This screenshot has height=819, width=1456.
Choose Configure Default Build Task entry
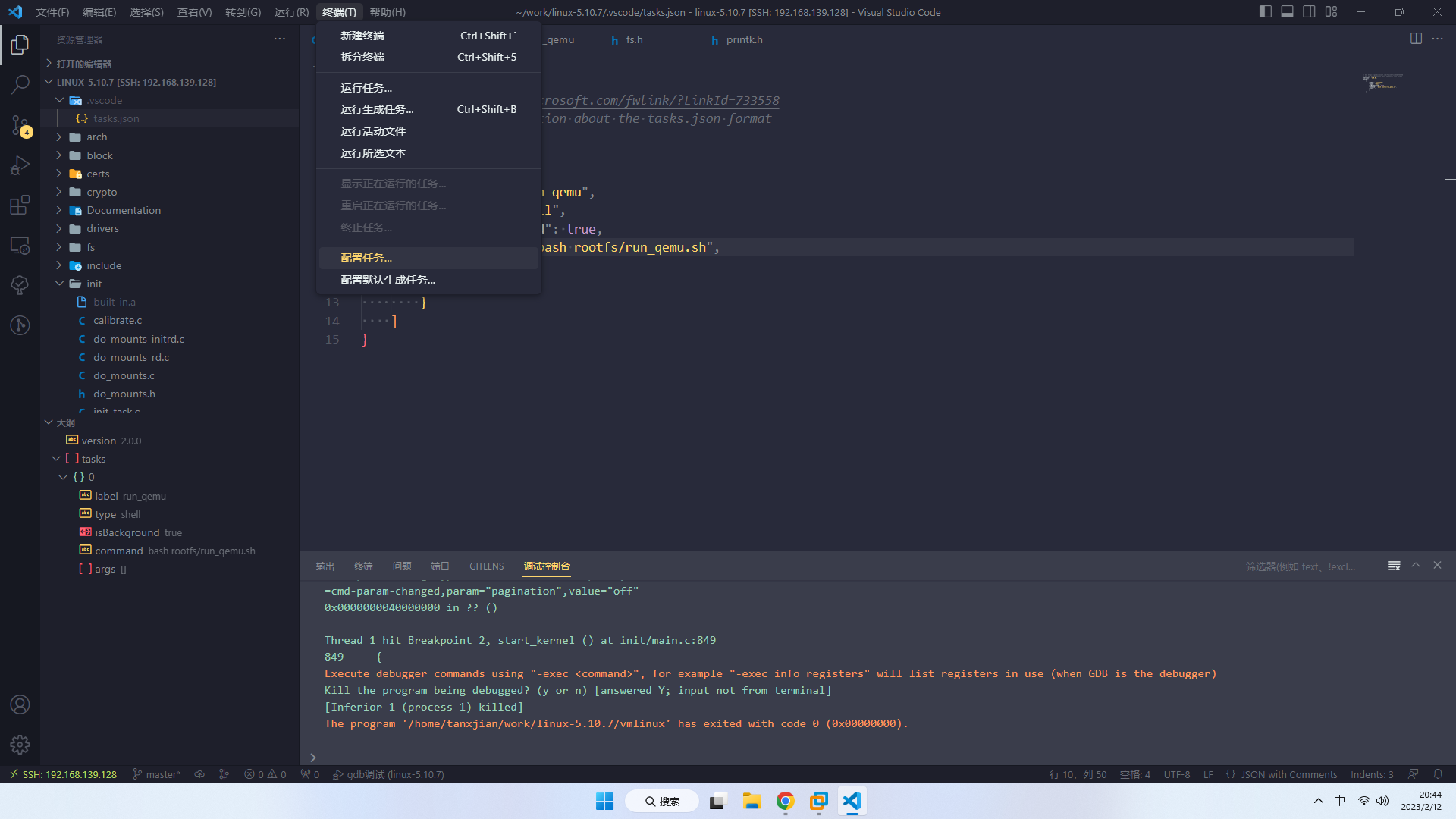428,280
